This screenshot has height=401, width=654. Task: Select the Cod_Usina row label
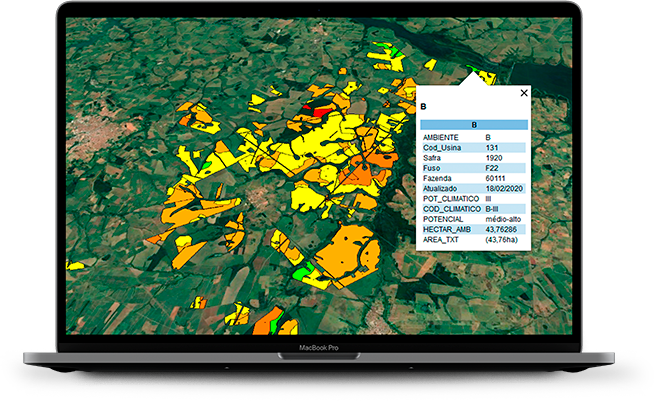(442, 148)
